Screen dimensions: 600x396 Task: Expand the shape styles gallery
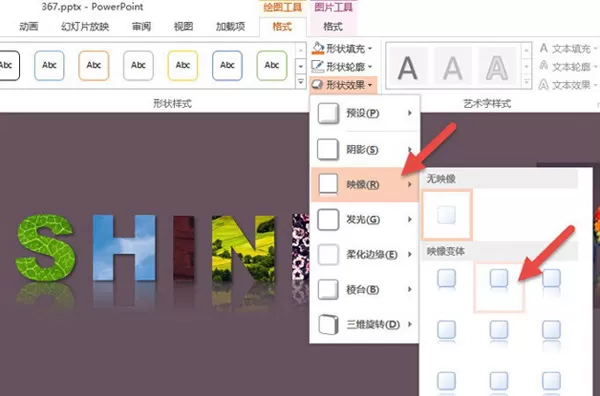pyautogui.click(x=301, y=82)
